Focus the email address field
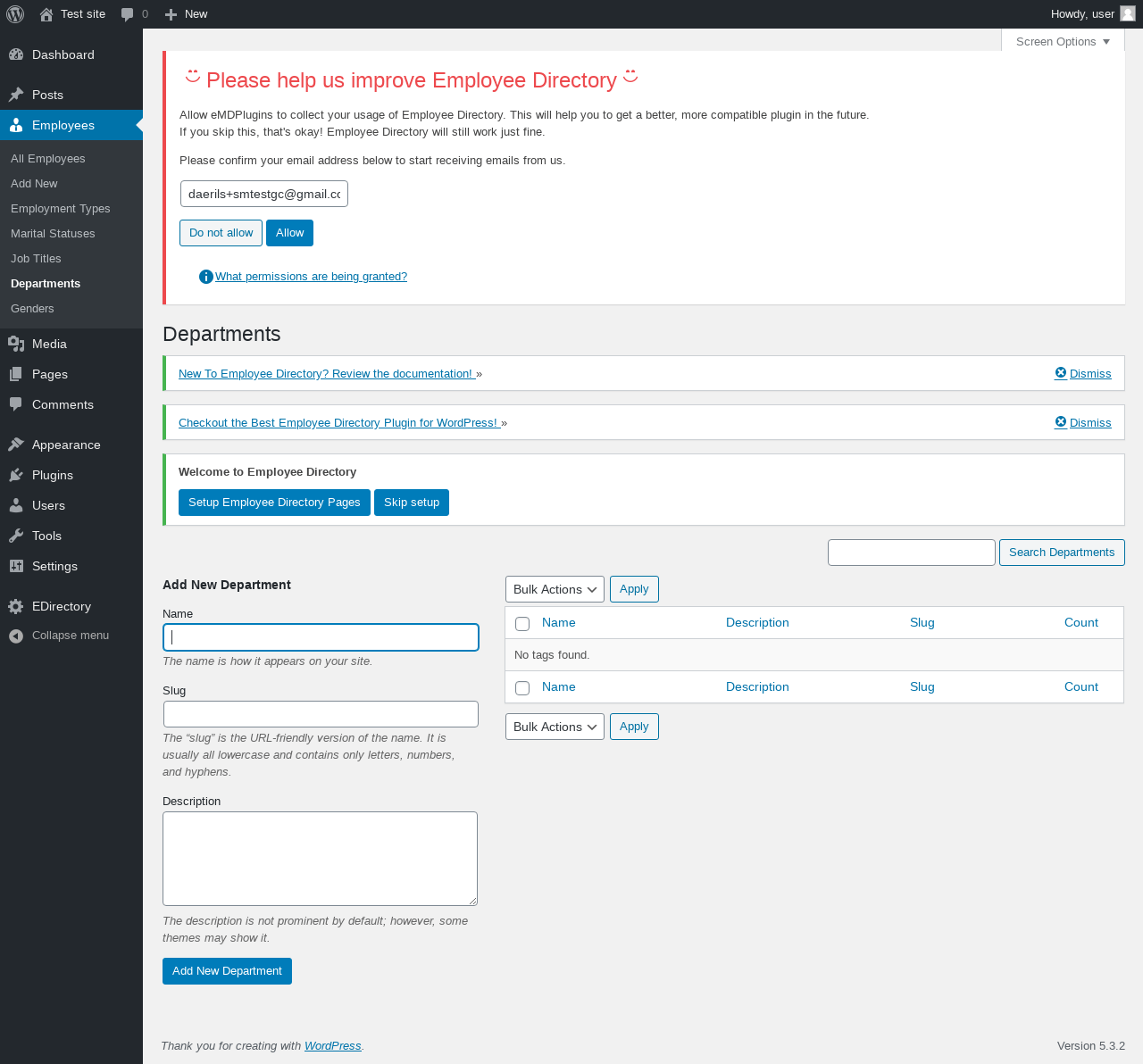Screen dimensions: 1143x1064 [264, 194]
